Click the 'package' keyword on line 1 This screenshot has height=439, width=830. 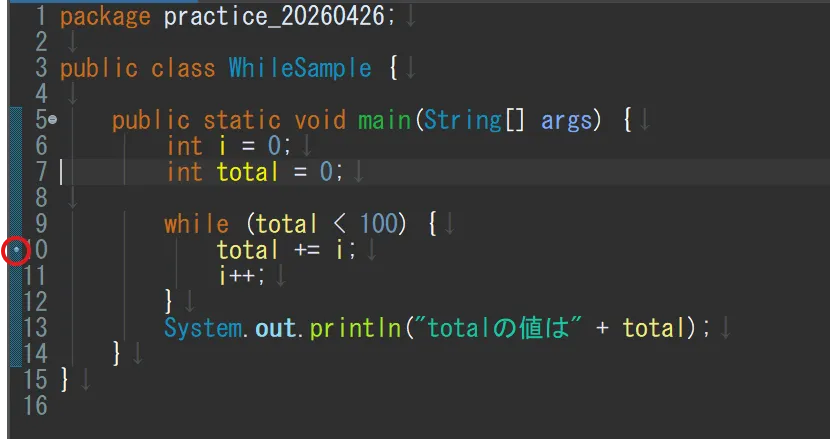(105, 17)
